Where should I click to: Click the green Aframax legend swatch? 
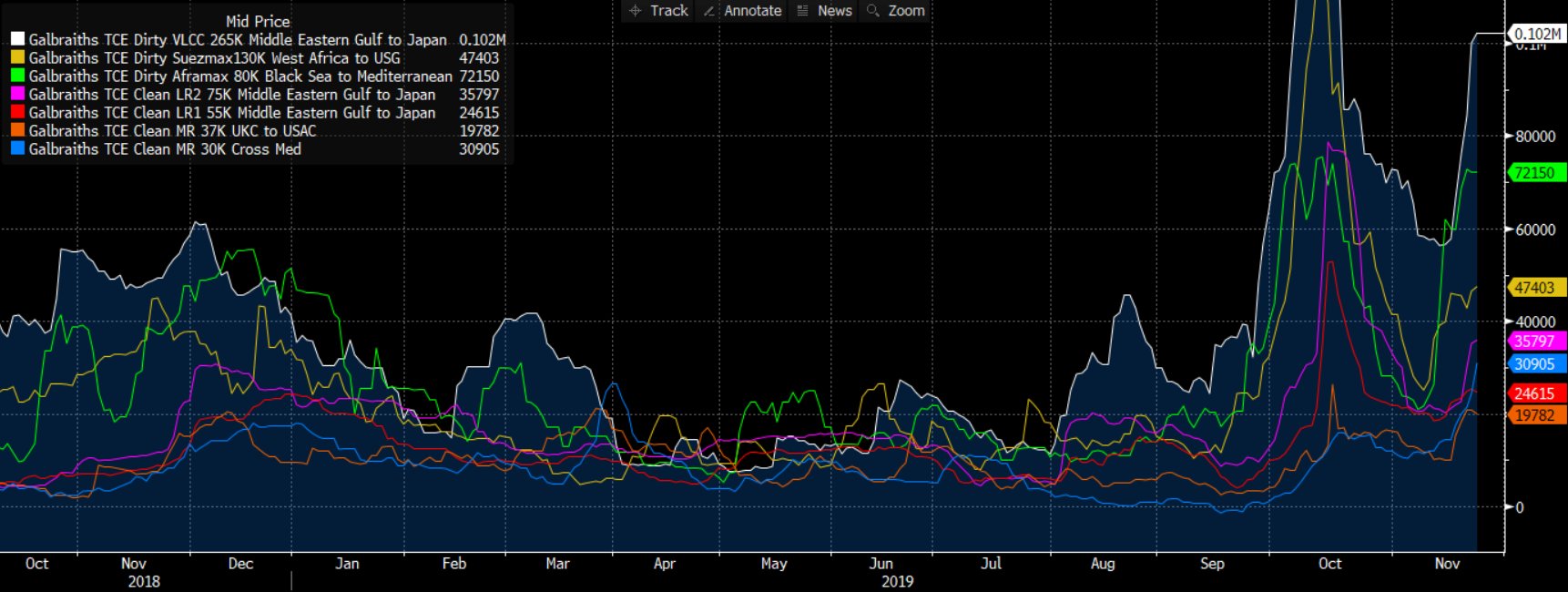[17, 77]
